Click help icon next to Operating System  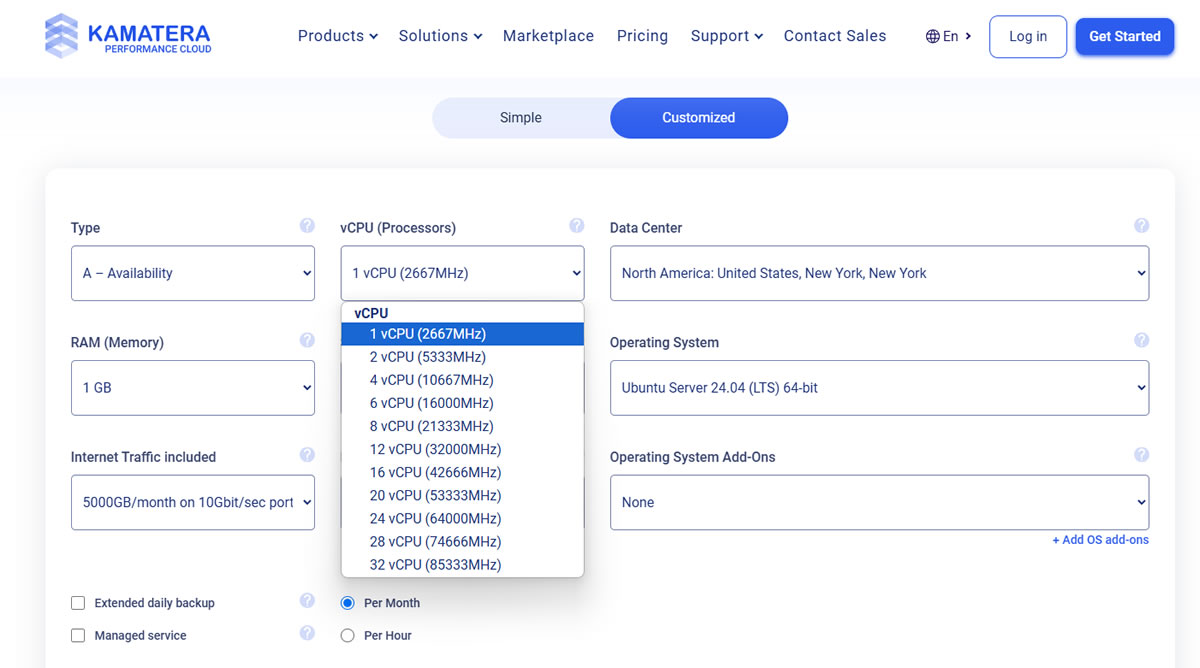tap(1141, 340)
